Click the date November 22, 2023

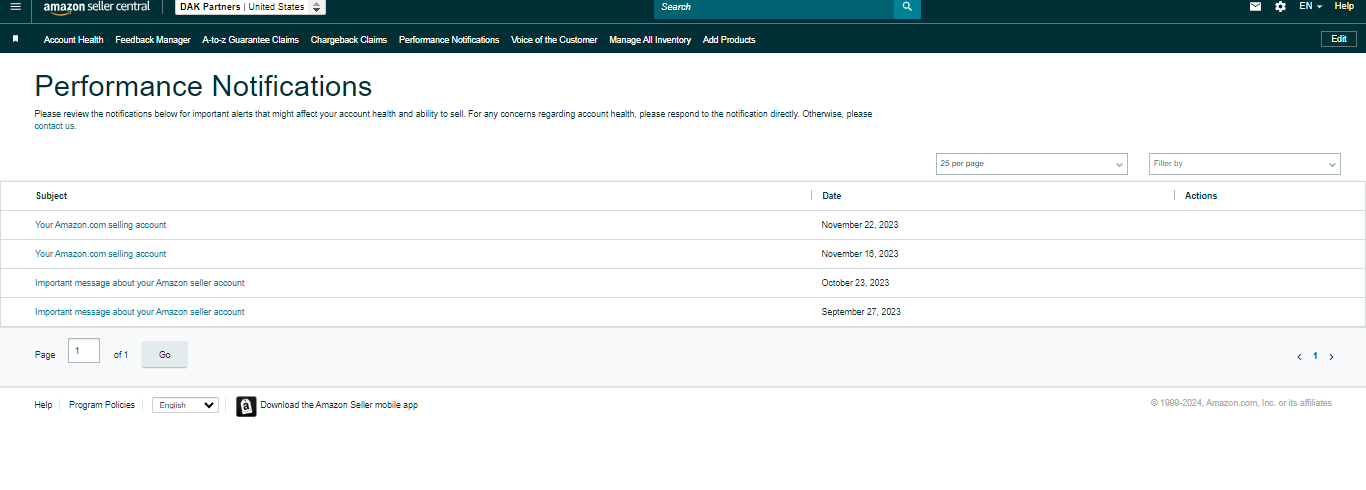point(860,225)
